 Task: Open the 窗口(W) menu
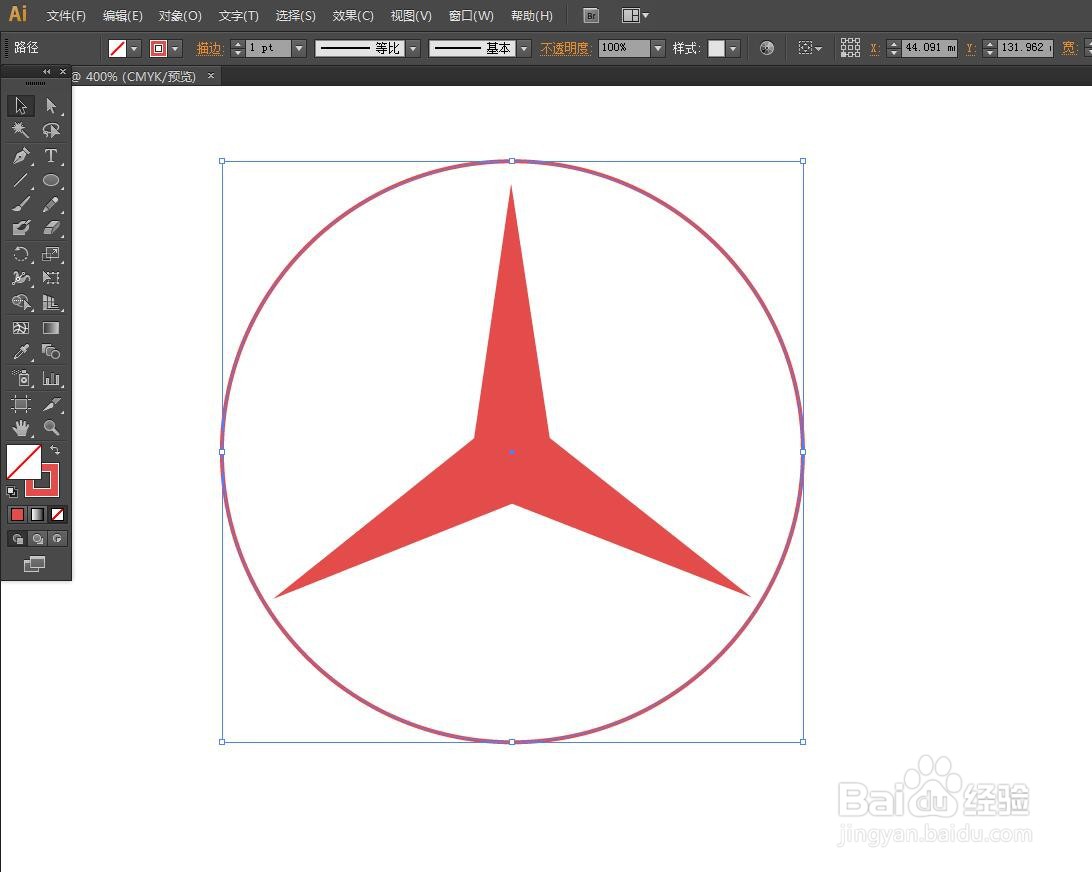pos(471,15)
